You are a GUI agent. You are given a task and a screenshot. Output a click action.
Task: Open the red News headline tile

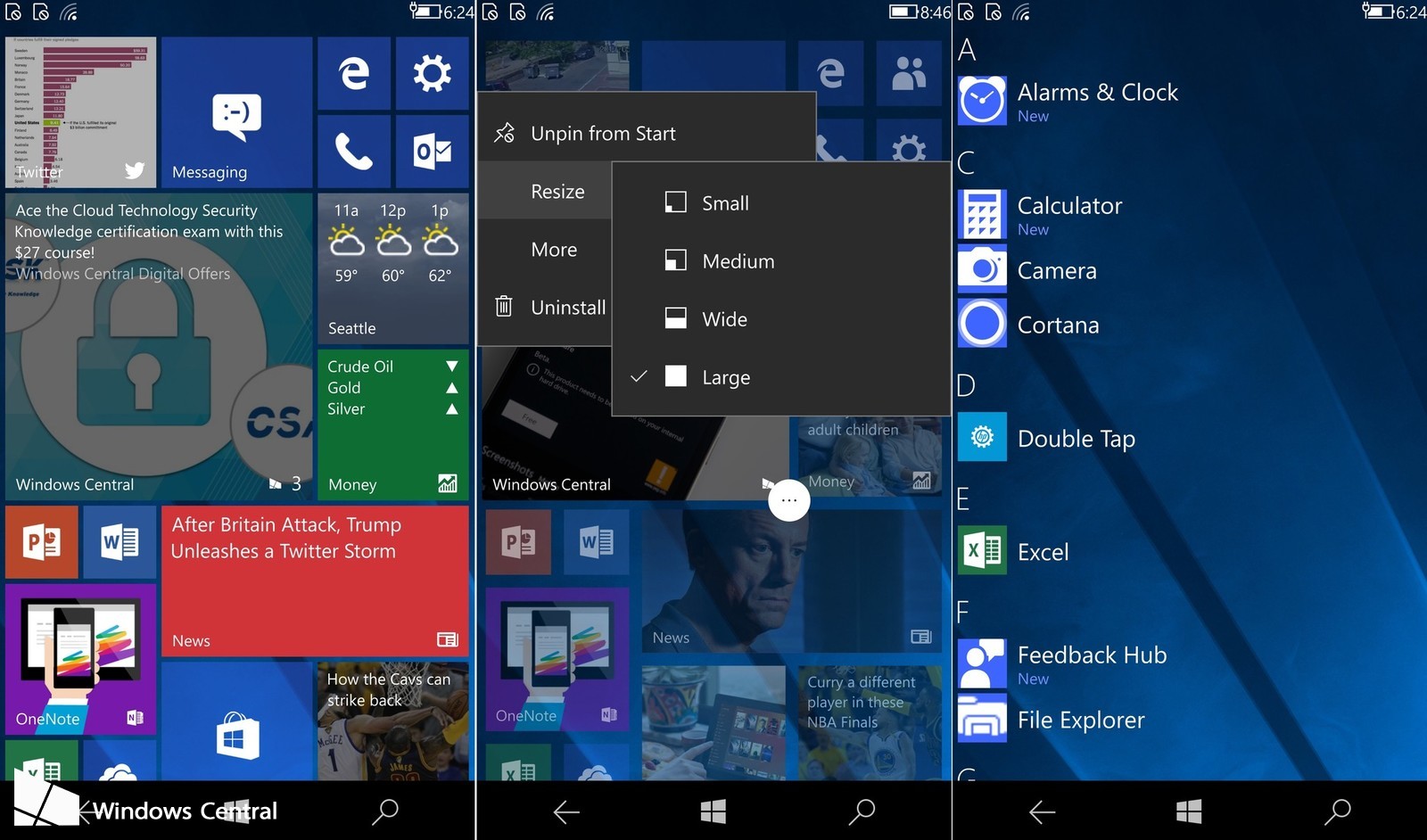(315, 581)
